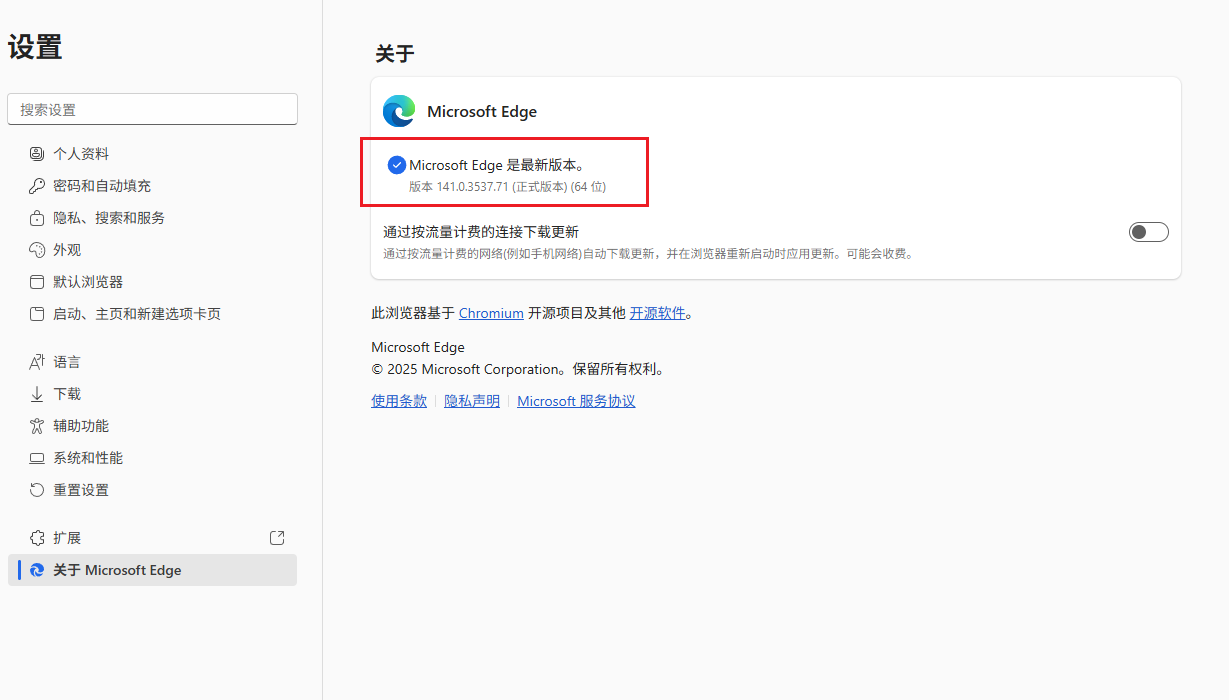Open the Chromium link

tap(491, 313)
